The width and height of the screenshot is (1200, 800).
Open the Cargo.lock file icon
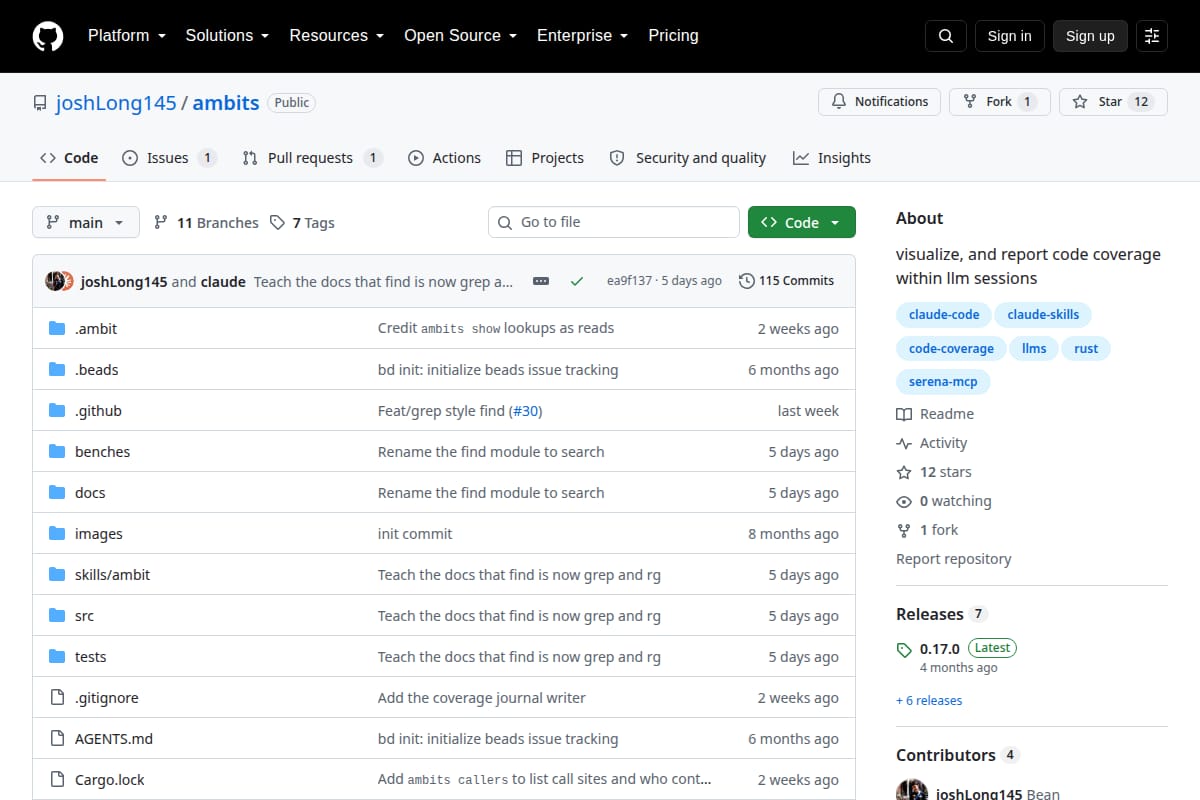pyautogui.click(x=57, y=780)
